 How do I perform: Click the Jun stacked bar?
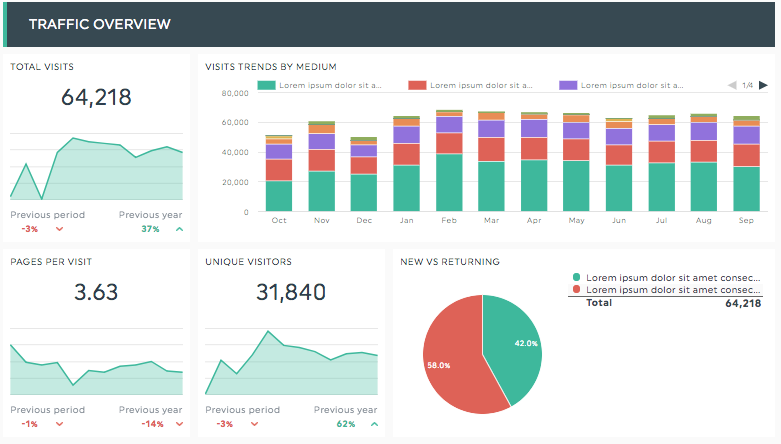[619, 164]
